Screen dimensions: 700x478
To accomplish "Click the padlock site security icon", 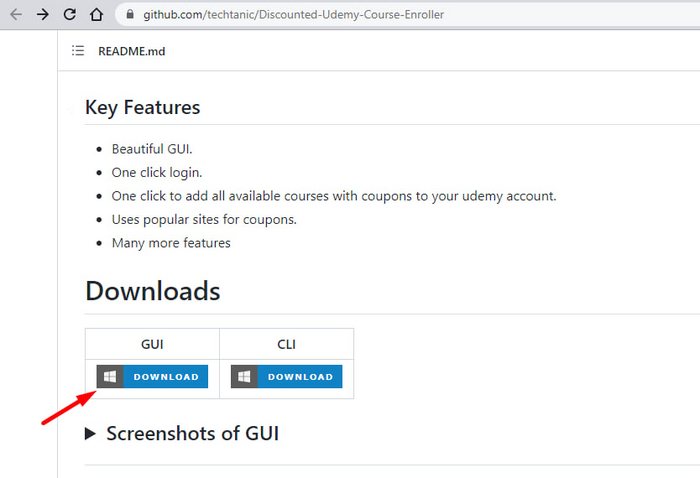I will [130, 14].
